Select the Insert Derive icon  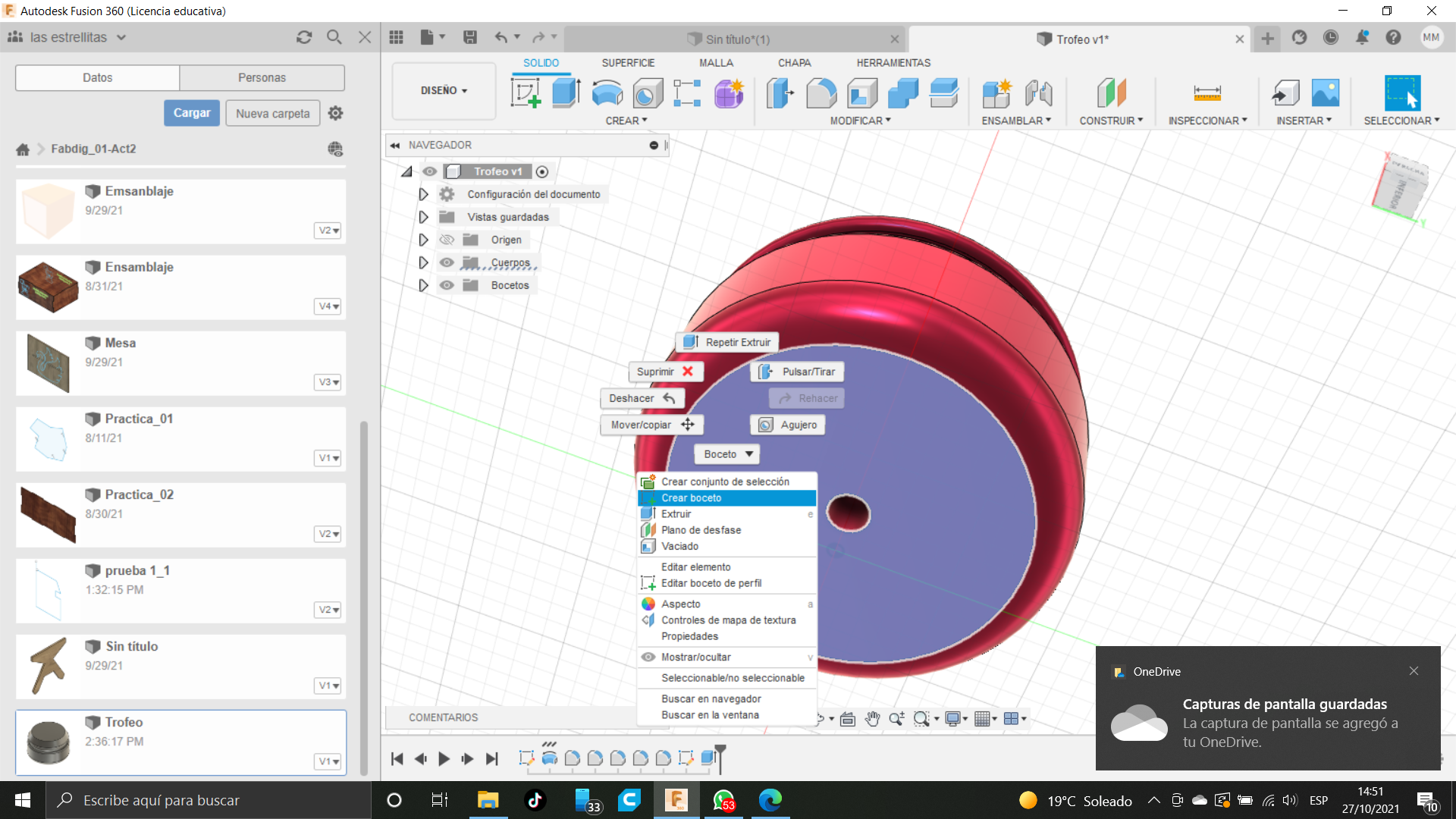point(1285,93)
